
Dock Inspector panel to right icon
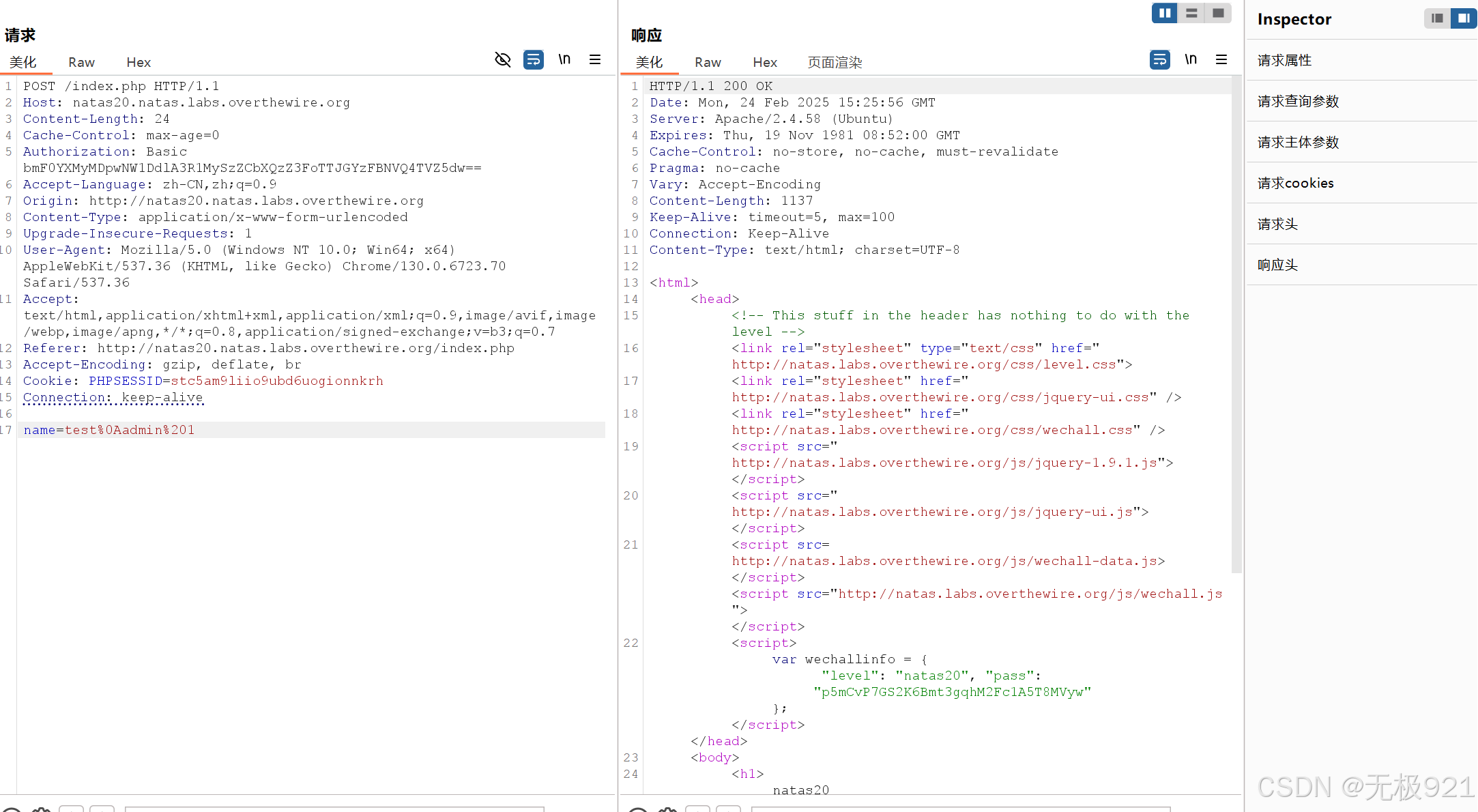tap(1464, 18)
